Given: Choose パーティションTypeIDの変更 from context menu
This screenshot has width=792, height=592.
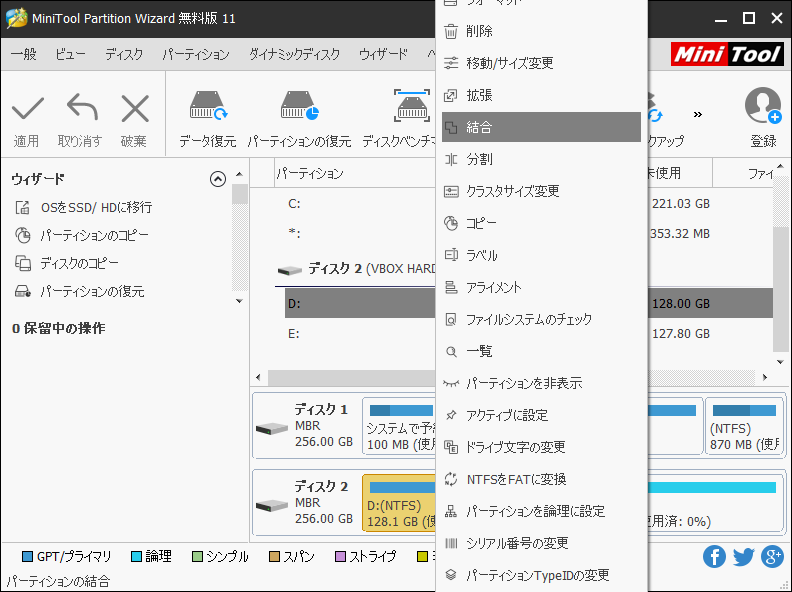Looking at the screenshot, I should click(x=541, y=575).
